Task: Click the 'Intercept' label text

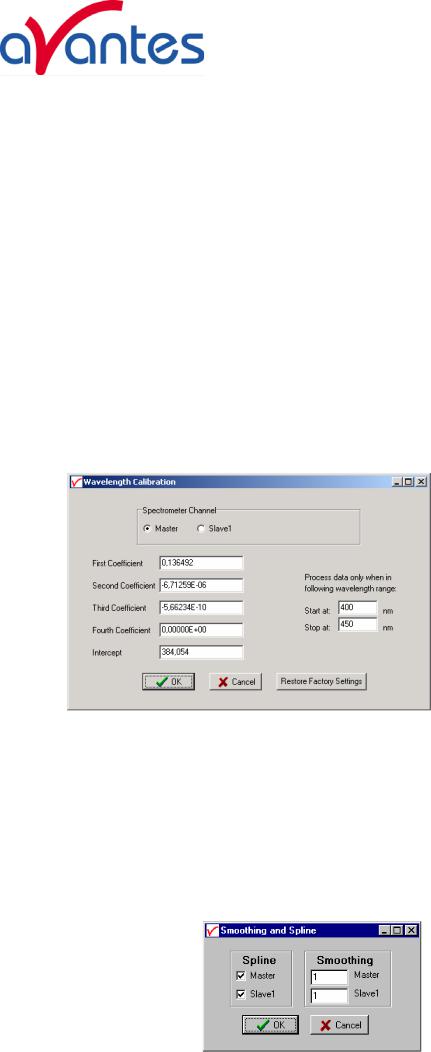Action: click(105, 652)
